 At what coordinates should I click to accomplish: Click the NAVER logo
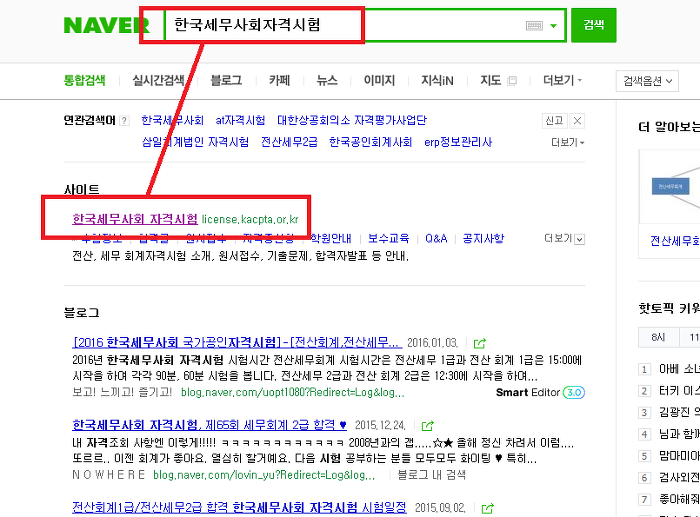coord(106,25)
